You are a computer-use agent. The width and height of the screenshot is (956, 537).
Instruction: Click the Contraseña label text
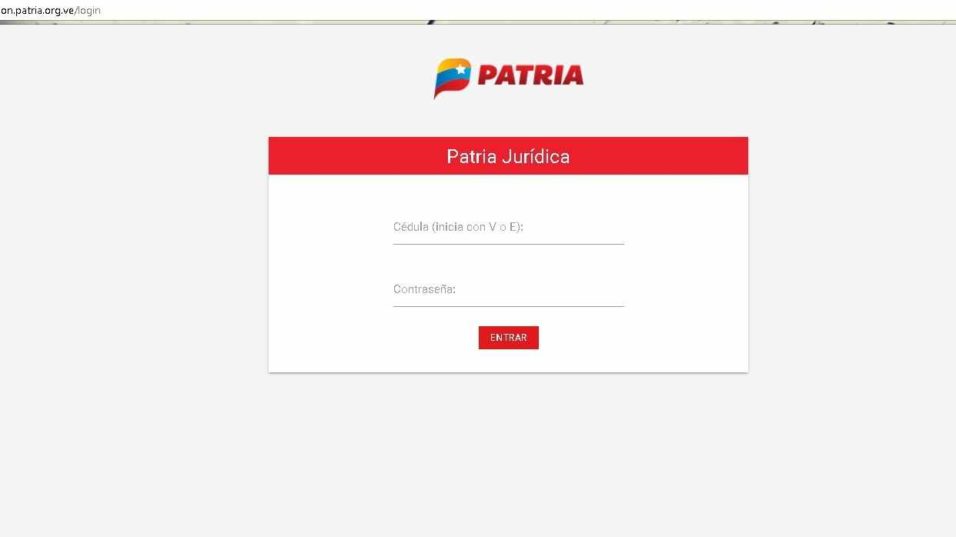(424, 289)
